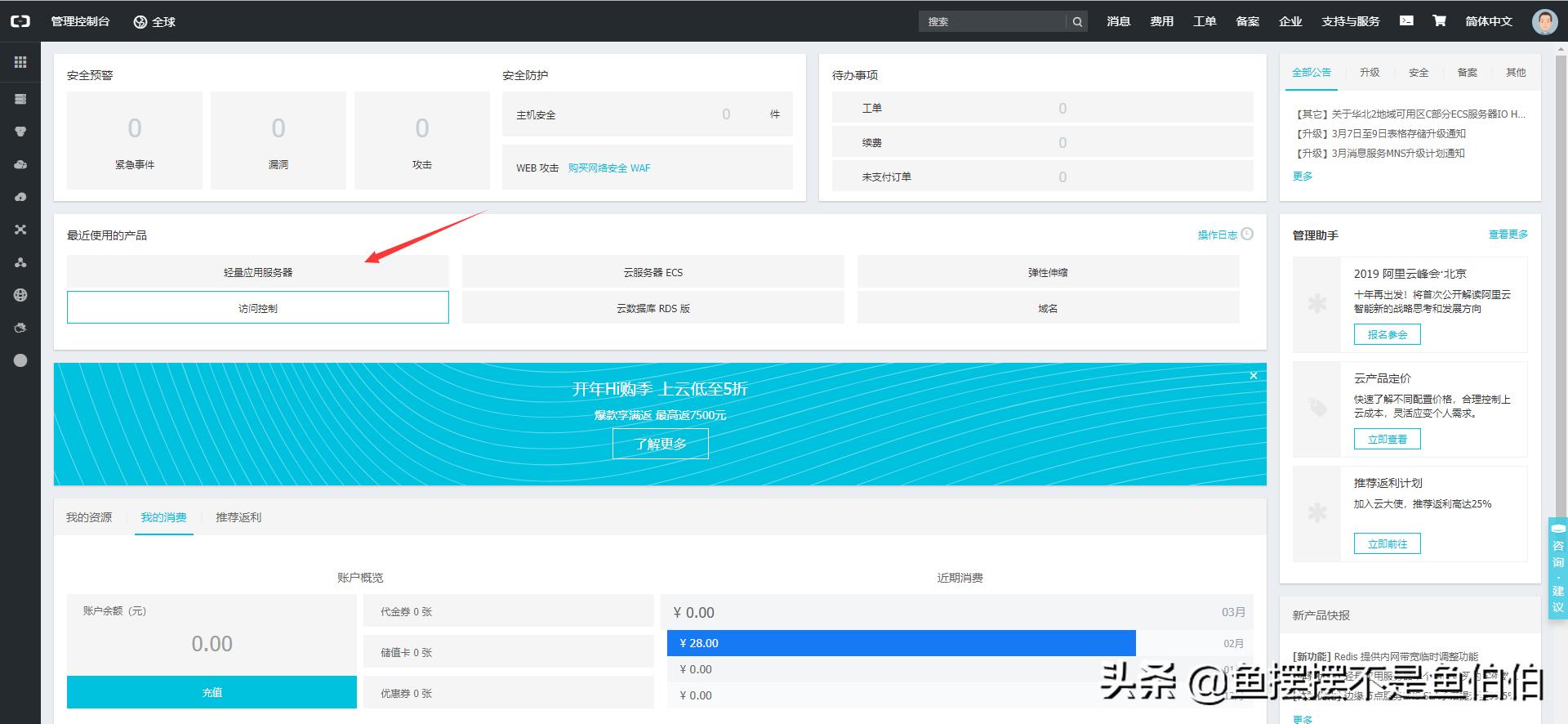Switch to the 推荐返利 tab
Screen dimensions: 1568x724
(x=238, y=517)
